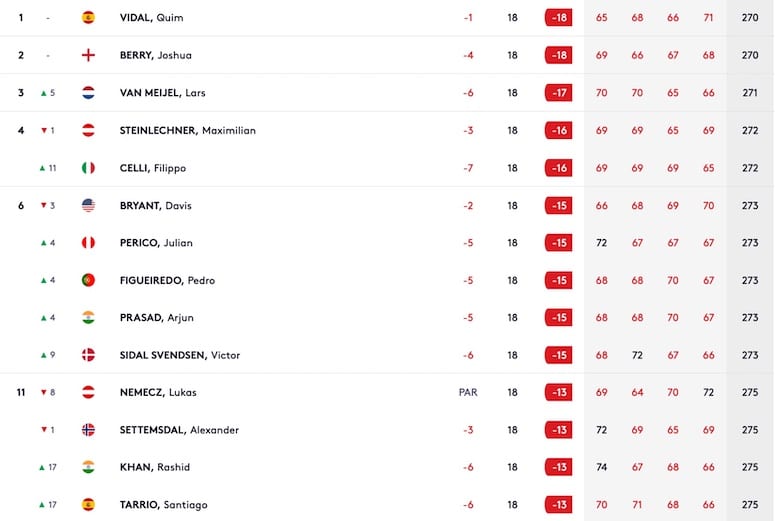Screen dimensions: 775x521
Task: Click the green up-11 position change for CELLI
Action: [x=48, y=168]
